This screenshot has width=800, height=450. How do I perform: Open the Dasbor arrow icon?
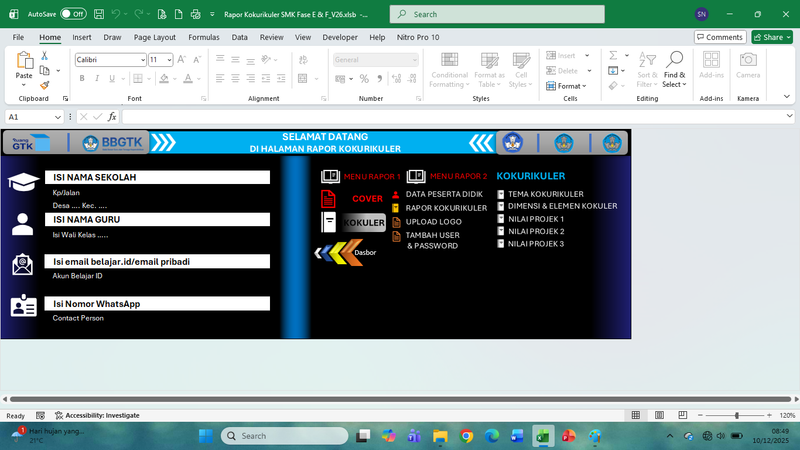(x=333, y=253)
